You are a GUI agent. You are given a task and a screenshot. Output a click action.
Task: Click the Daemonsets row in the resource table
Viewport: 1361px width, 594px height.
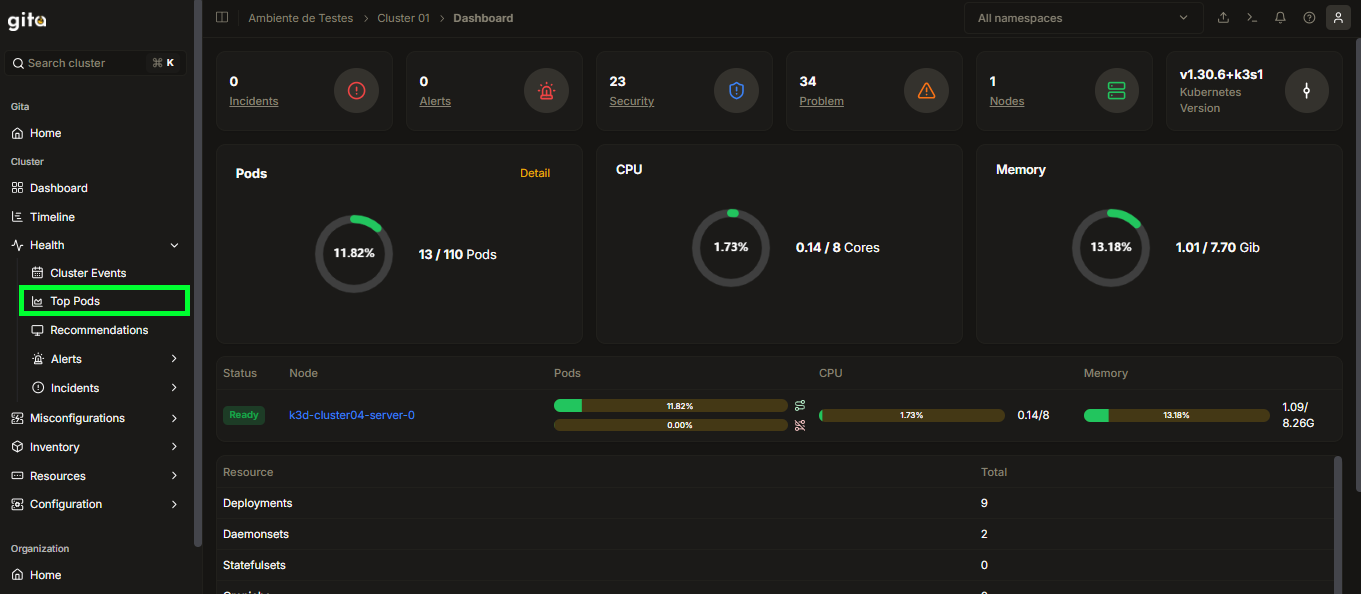[x=776, y=534]
